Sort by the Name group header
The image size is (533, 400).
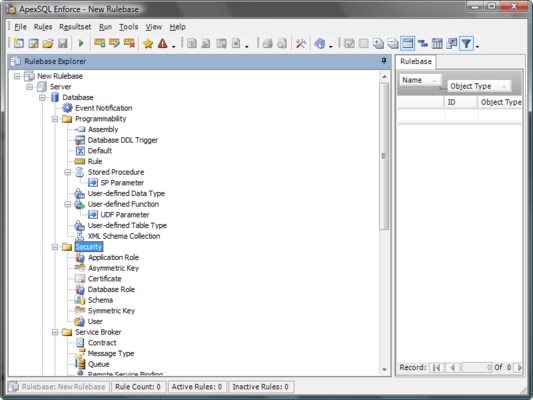420,80
